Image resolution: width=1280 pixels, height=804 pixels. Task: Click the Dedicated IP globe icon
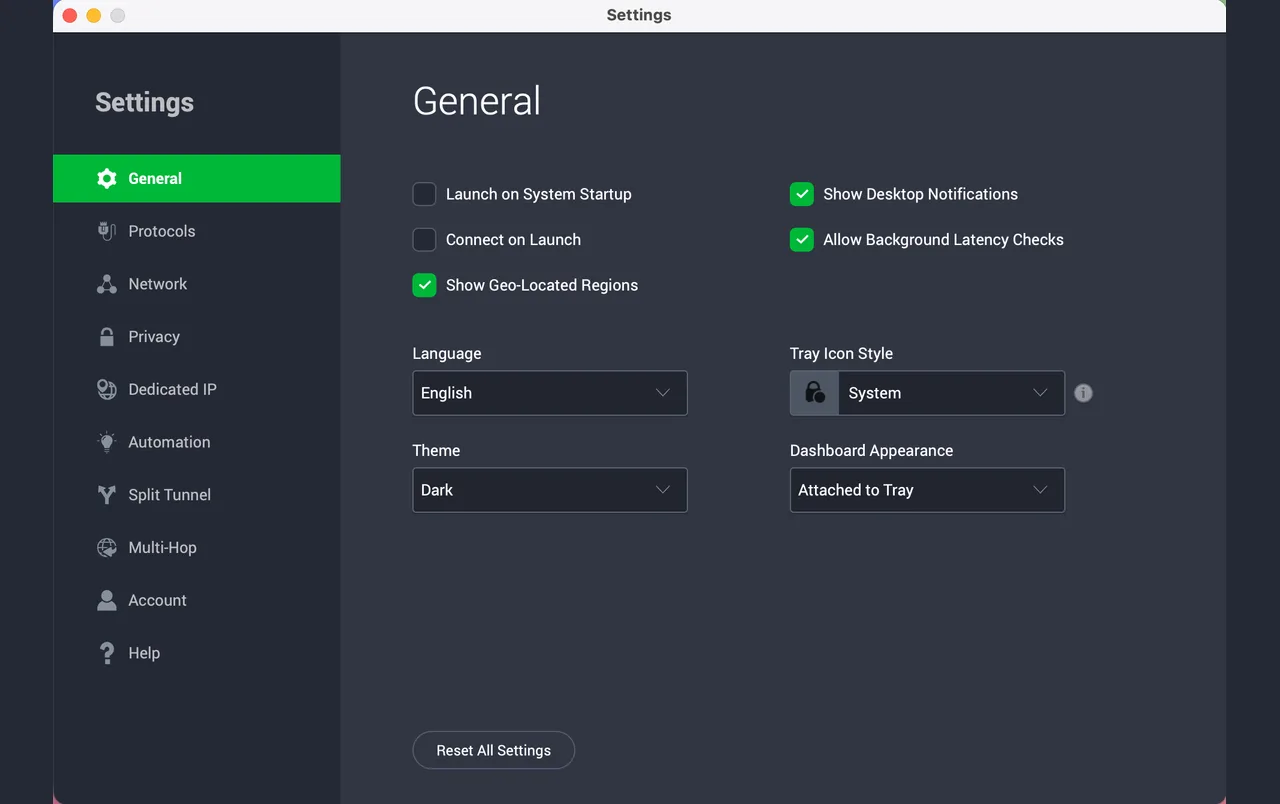click(x=107, y=389)
